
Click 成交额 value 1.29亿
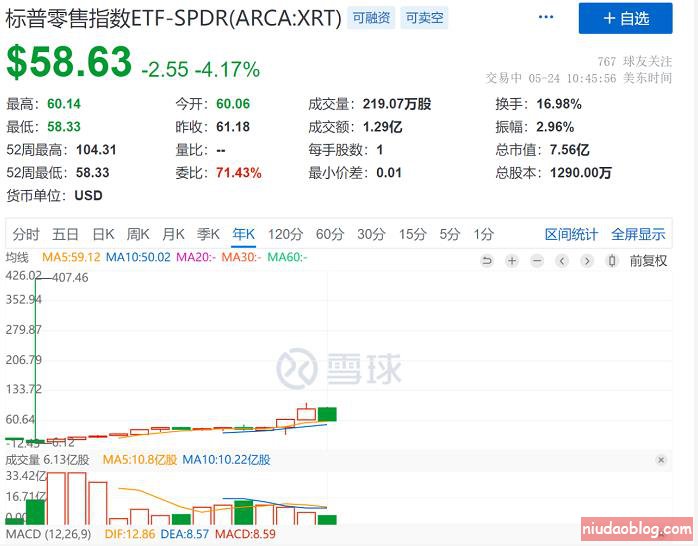point(382,127)
